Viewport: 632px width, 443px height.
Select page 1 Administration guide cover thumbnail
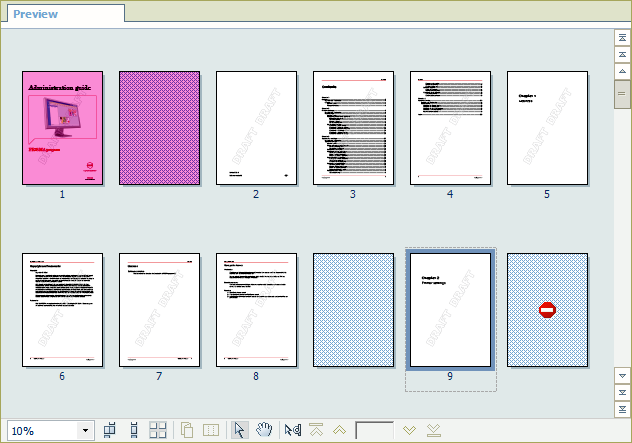click(x=62, y=128)
